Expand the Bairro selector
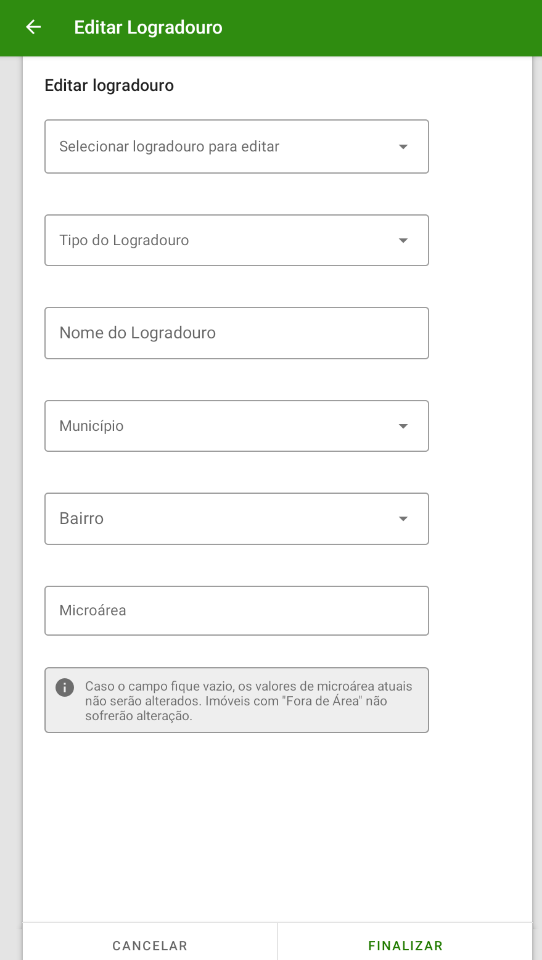The width and height of the screenshot is (542, 960). pos(236,519)
